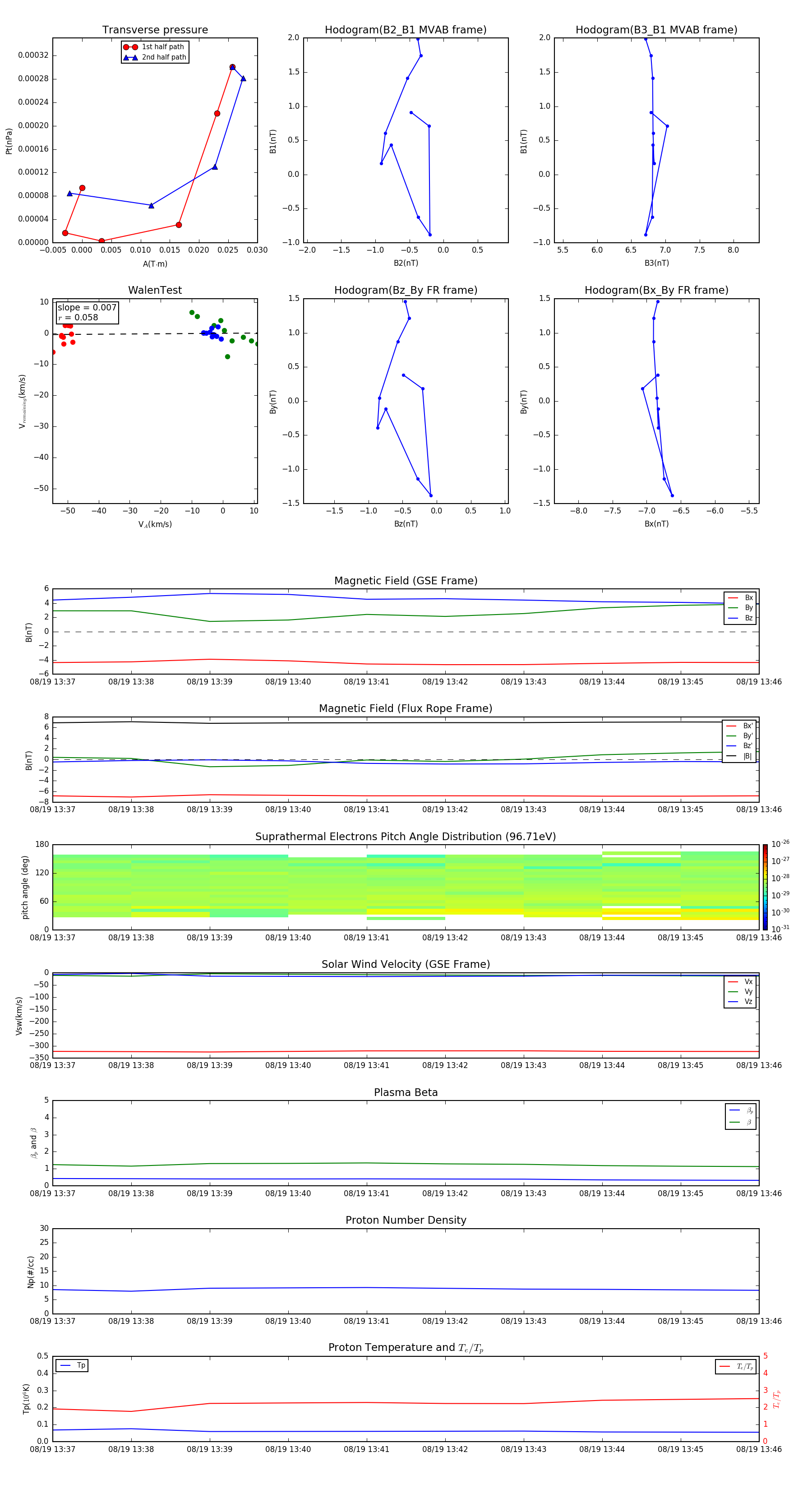
Task: Click the 'B2(nT)' x-axis label
Action: point(406,263)
